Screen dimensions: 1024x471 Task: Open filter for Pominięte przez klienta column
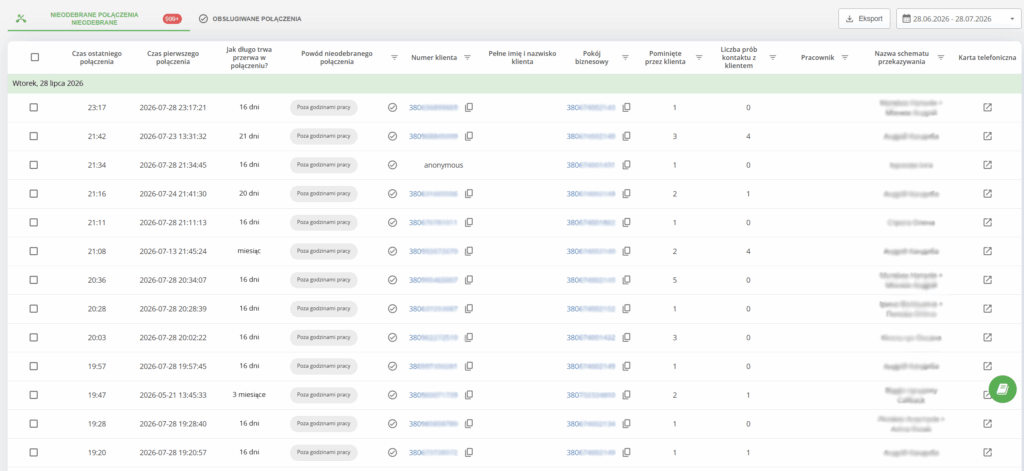(699, 57)
